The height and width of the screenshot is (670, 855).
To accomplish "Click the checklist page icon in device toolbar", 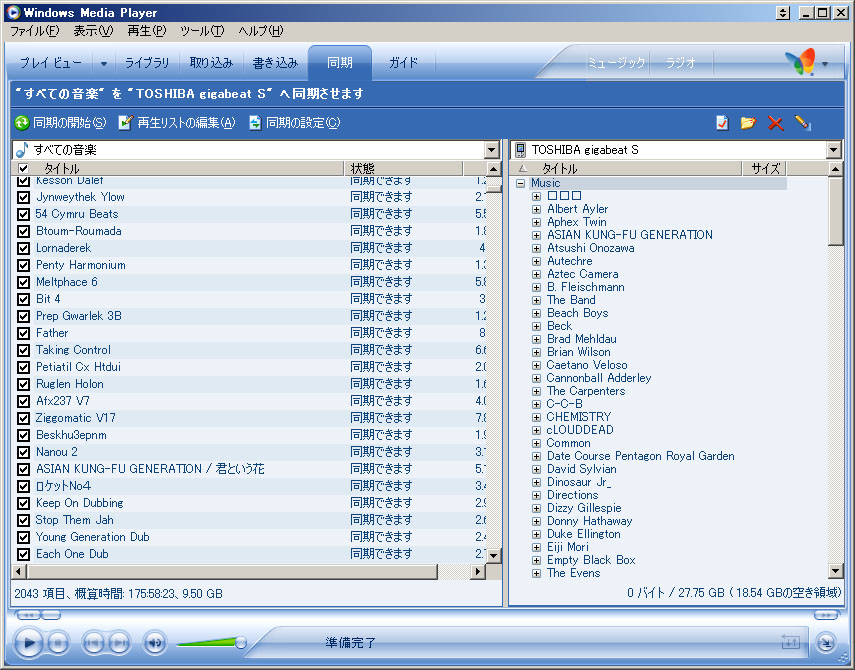I will point(722,123).
